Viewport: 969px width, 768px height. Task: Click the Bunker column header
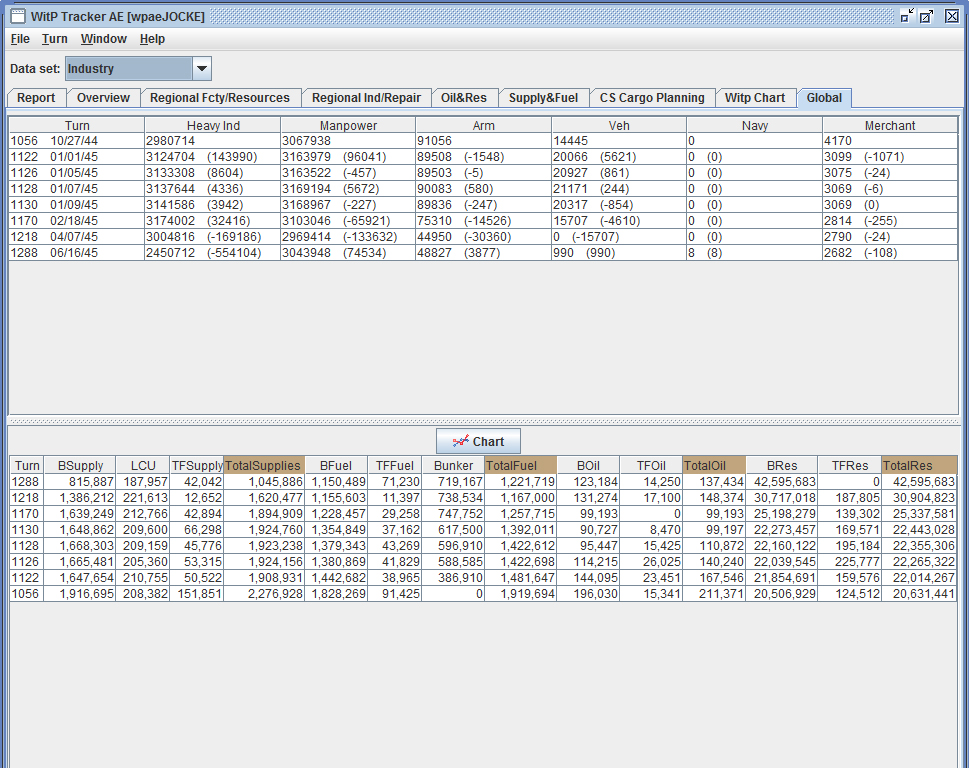[453, 465]
